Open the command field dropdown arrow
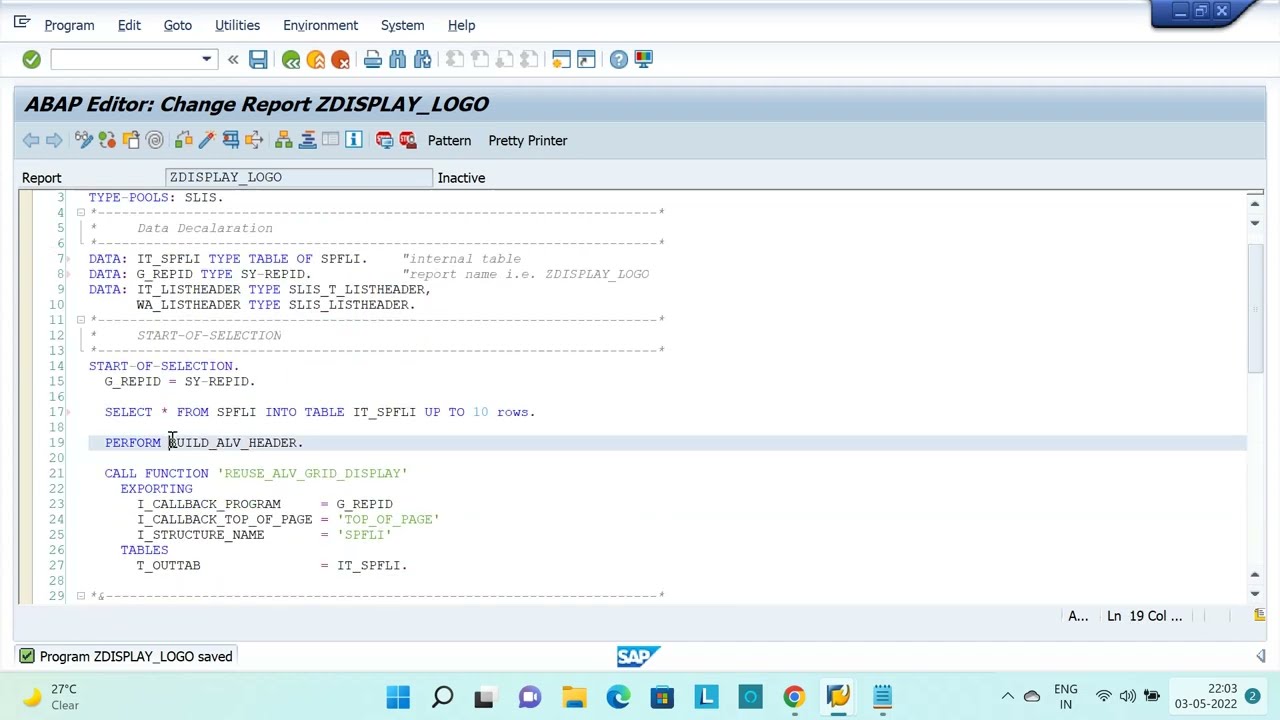Image resolution: width=1280 pixels, height=720 pixels. click(207, 60)
